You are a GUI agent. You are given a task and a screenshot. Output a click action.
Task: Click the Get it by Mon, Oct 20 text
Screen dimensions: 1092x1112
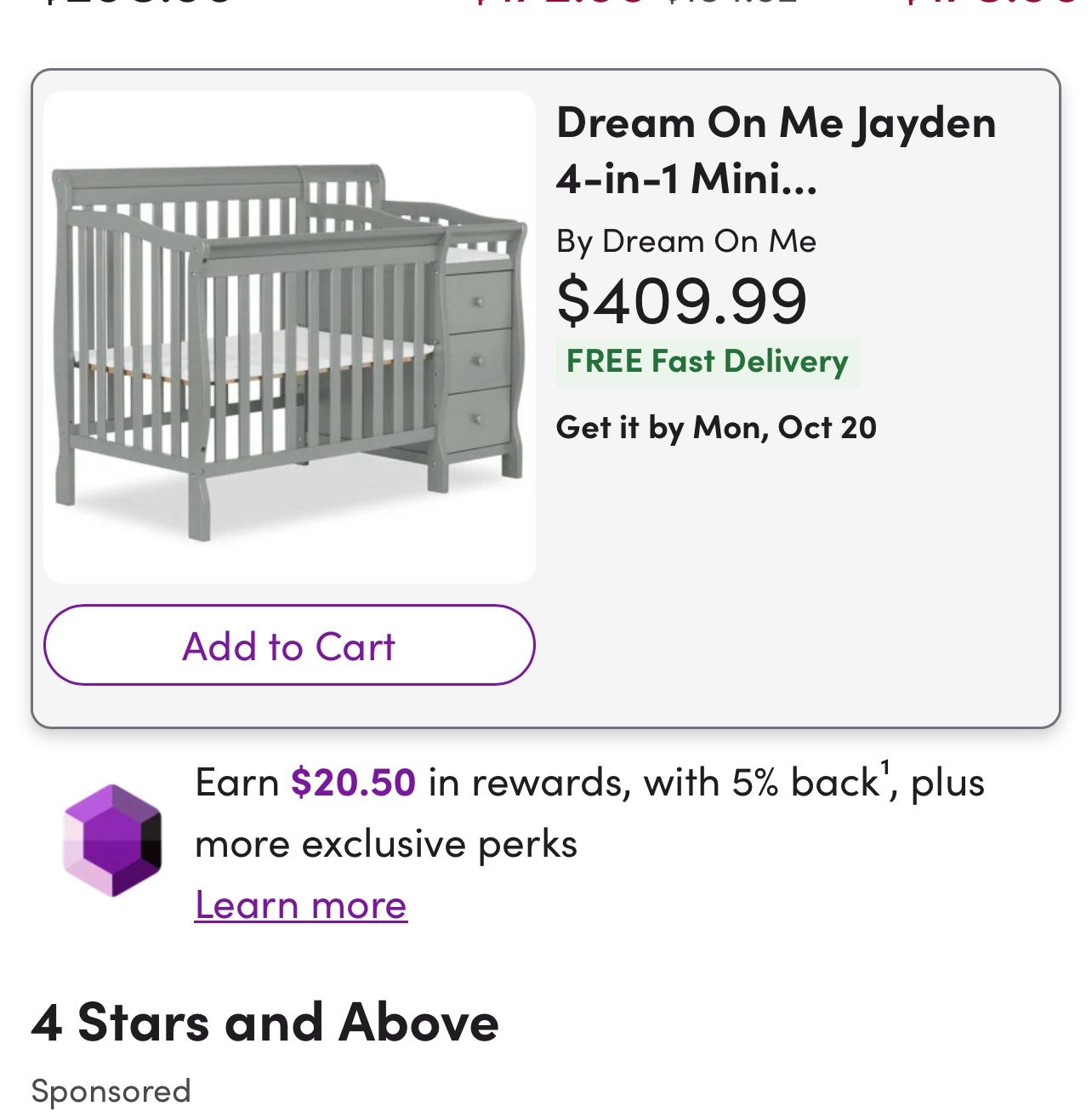pos(719,429)
